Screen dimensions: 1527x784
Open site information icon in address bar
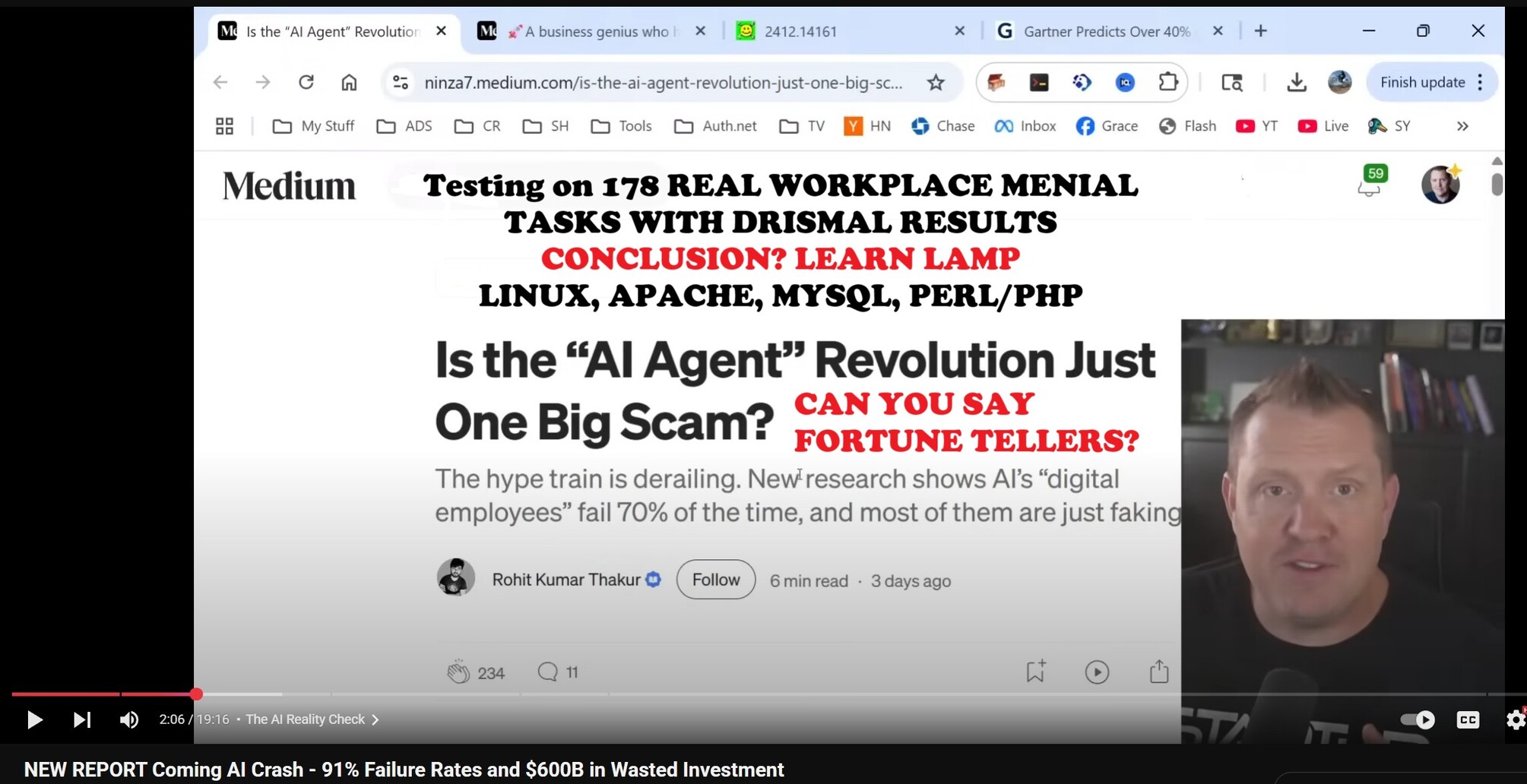click(x=400, y=82)
